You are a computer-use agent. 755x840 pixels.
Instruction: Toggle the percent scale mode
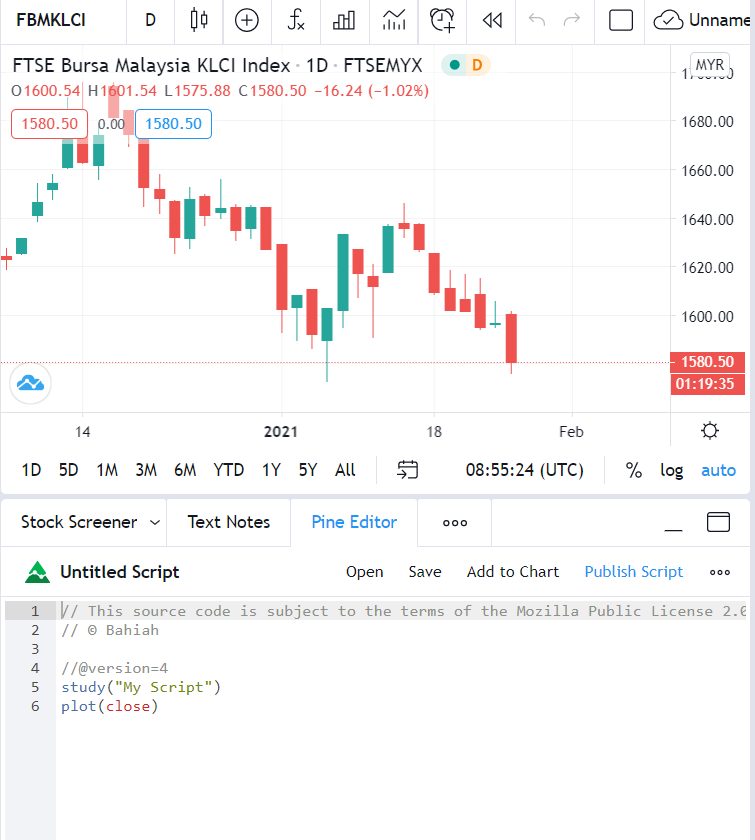click(x=633, y=470)
